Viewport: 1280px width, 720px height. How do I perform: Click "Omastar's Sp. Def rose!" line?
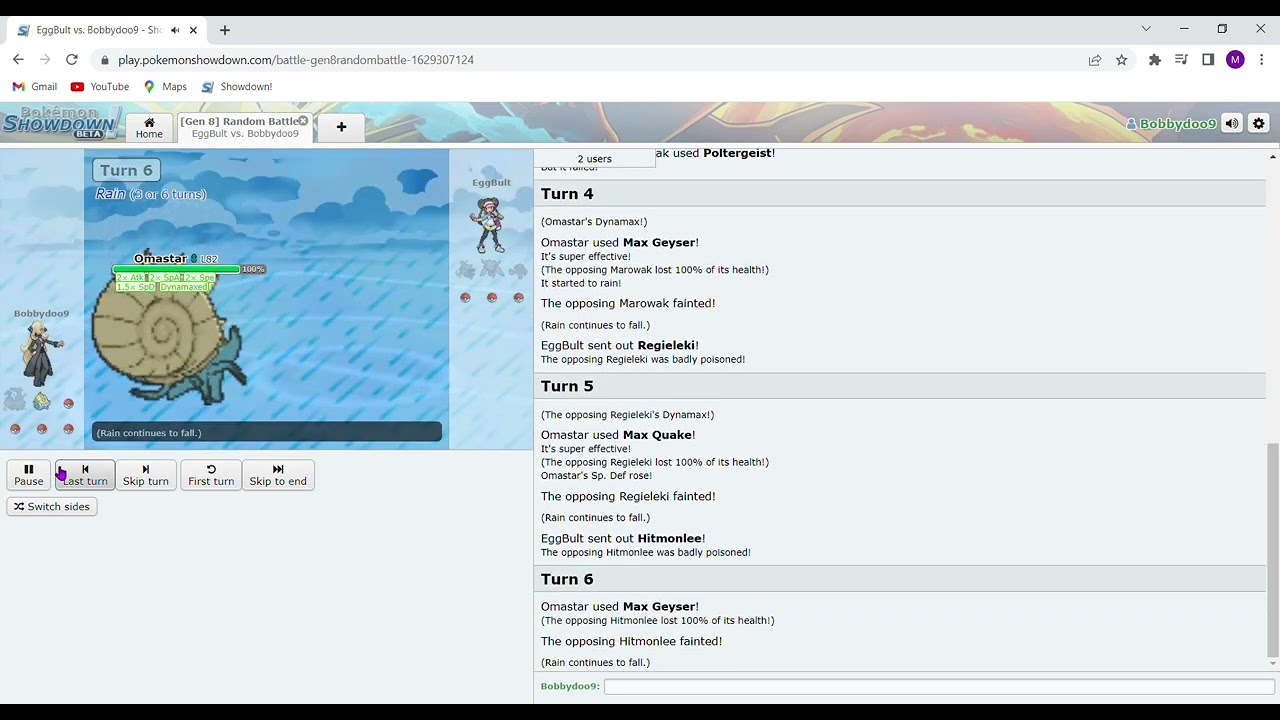[596, 476]
